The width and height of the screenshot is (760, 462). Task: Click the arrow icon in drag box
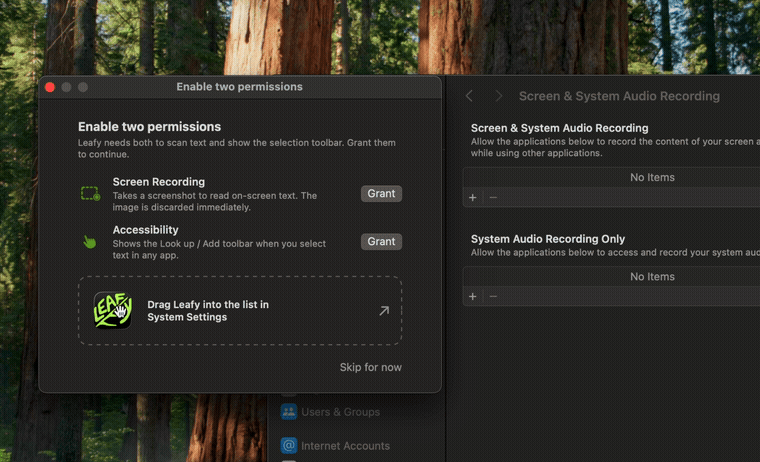[384, 311]
